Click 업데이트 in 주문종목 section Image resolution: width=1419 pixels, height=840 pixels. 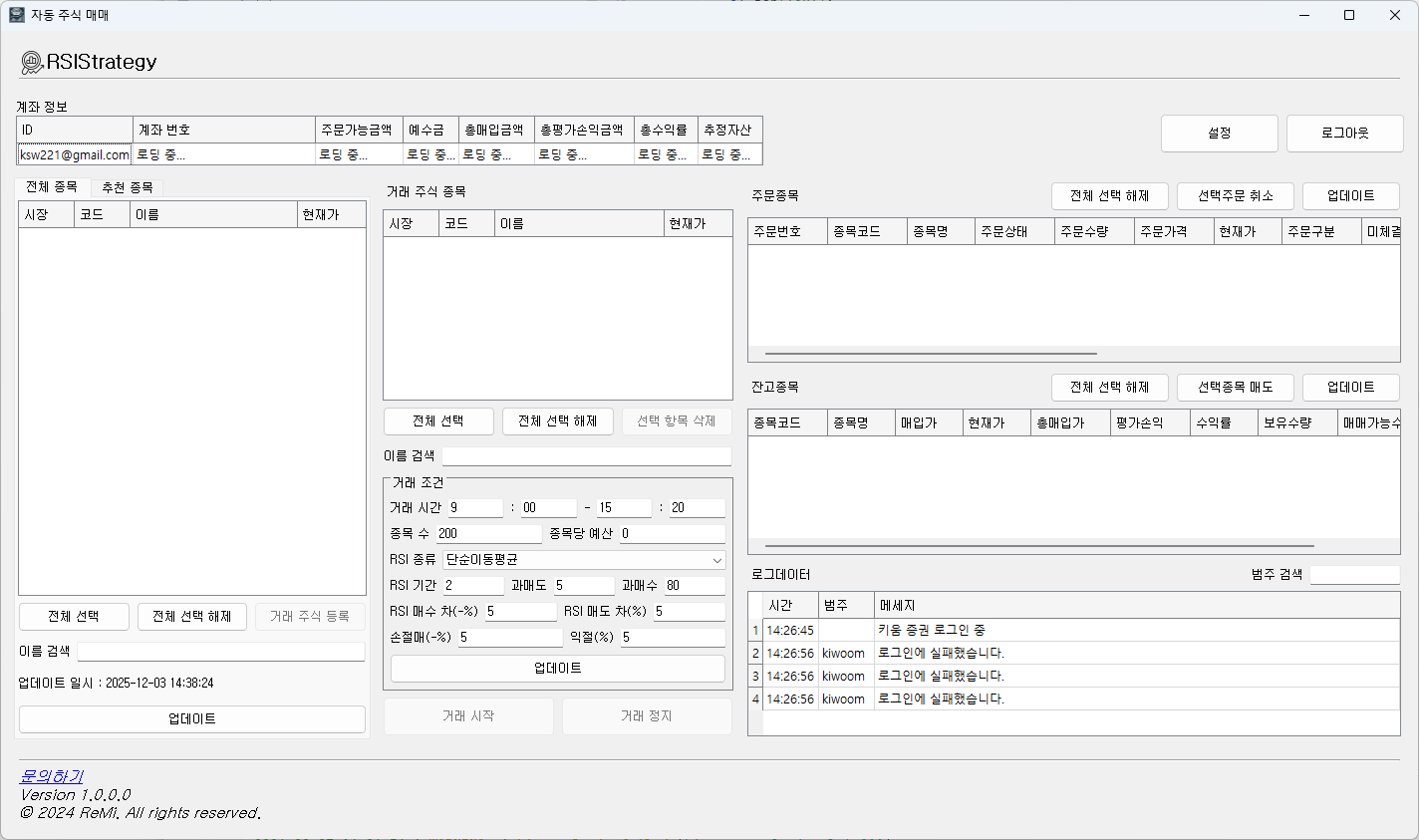pos(1350,196)
